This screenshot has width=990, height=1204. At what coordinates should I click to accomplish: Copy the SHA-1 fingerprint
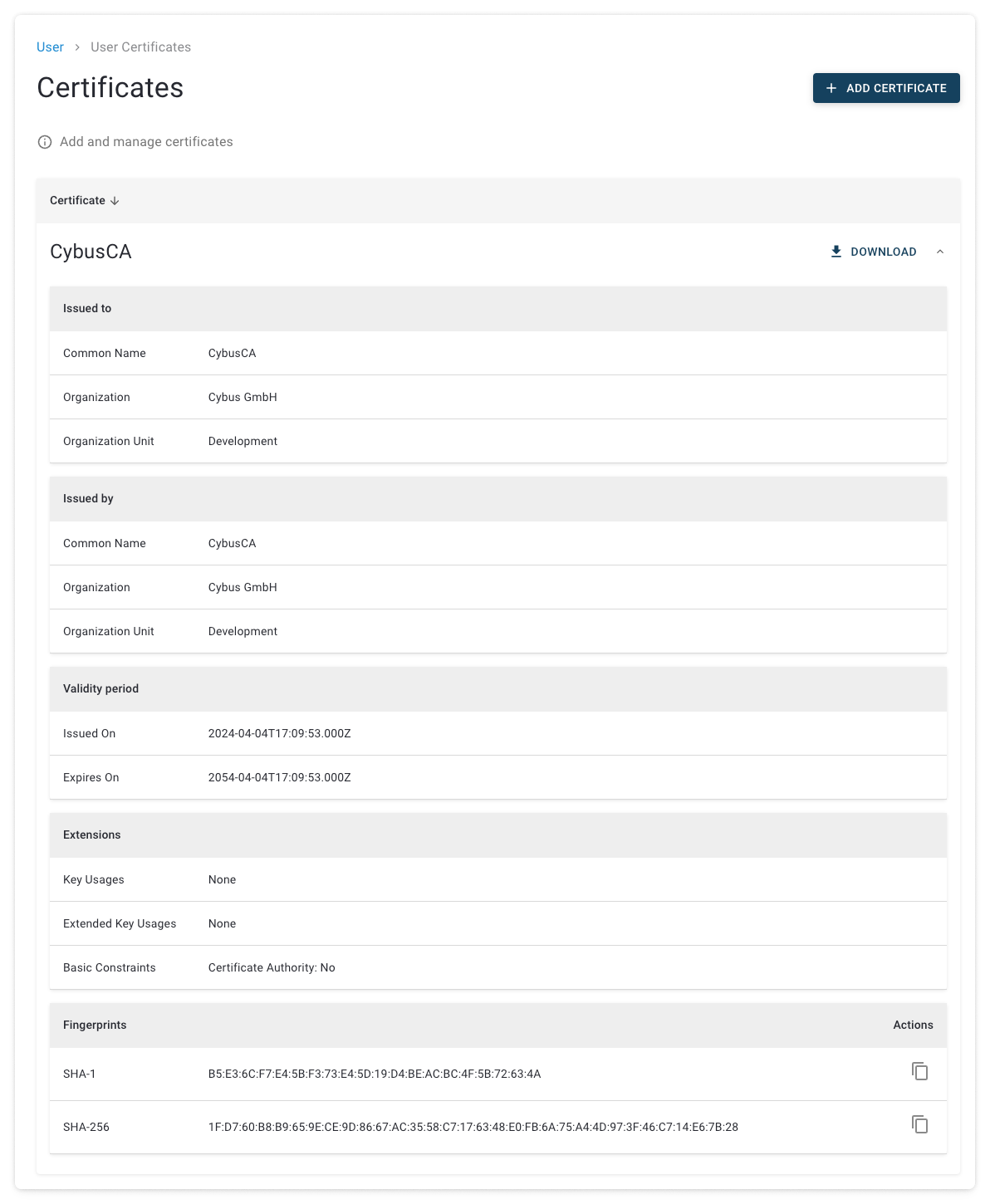click(919, 1072)
